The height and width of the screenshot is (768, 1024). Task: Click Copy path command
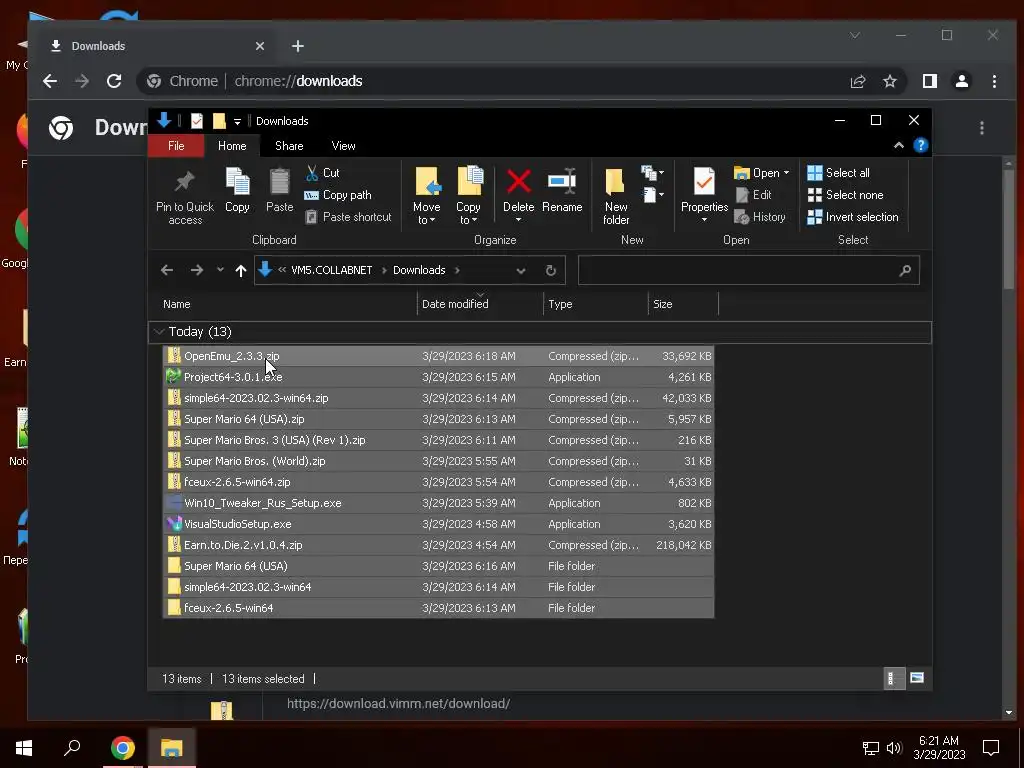[x=338, y=195]
